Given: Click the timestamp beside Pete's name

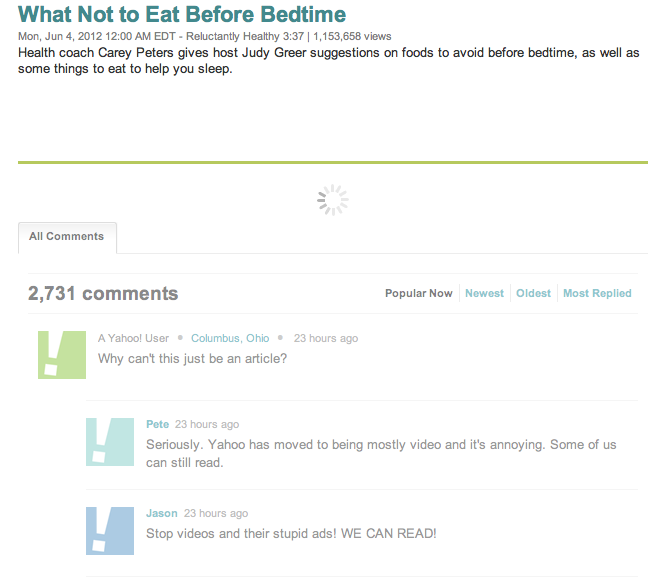Looking at the screenshot, I should [x=207, y=424].
